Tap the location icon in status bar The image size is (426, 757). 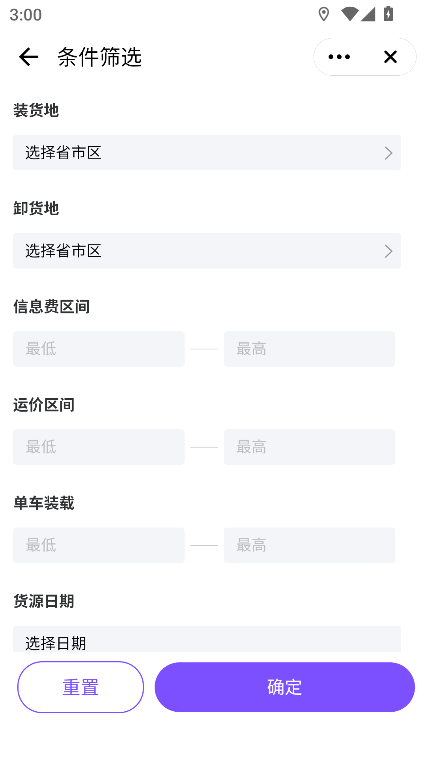(x=324, y=14)
